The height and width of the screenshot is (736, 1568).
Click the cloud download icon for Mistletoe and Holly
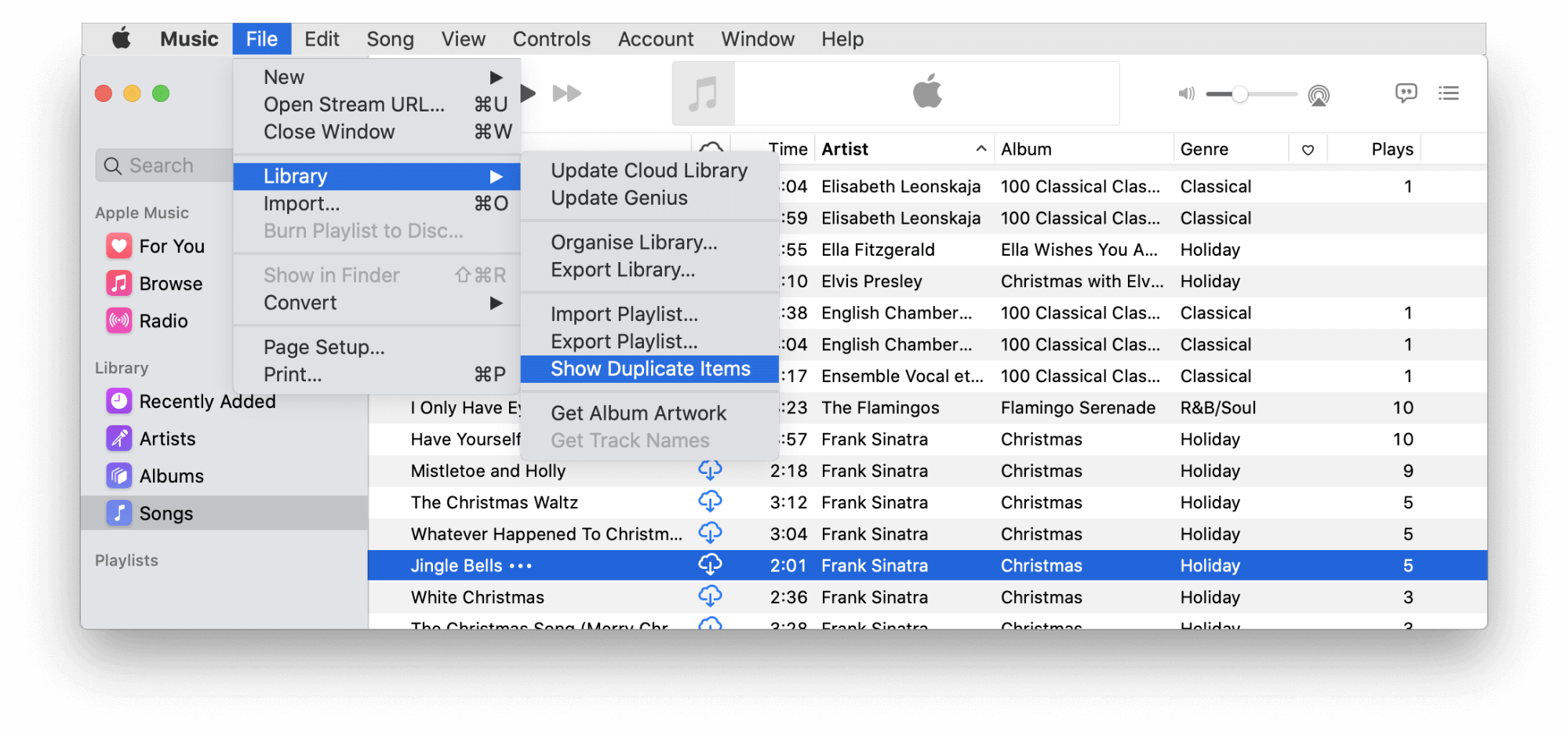point(710,470)
